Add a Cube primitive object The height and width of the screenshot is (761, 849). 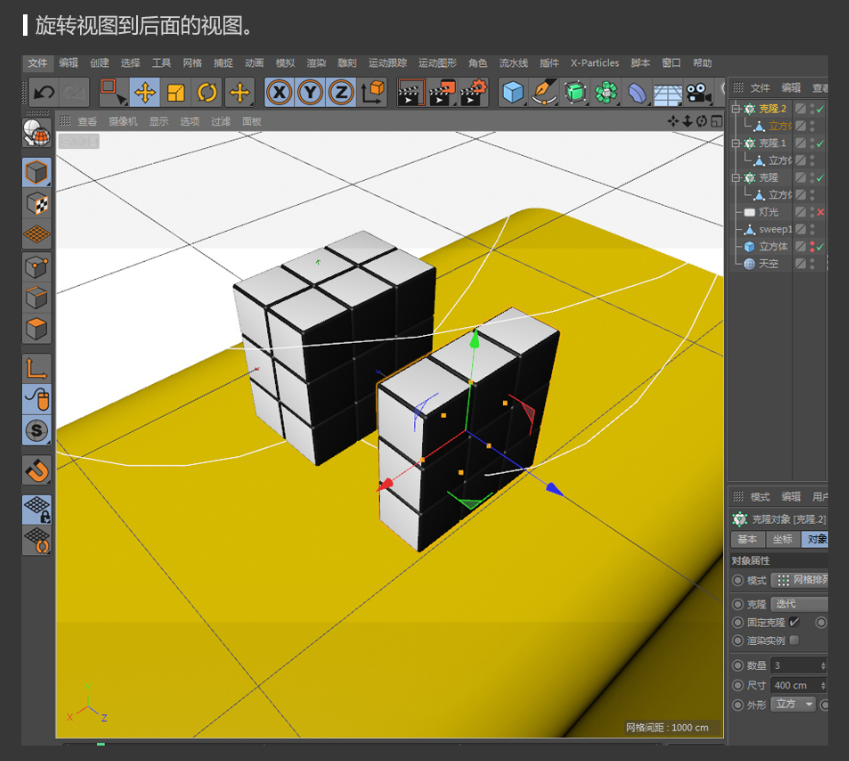[x=513, y=93]
